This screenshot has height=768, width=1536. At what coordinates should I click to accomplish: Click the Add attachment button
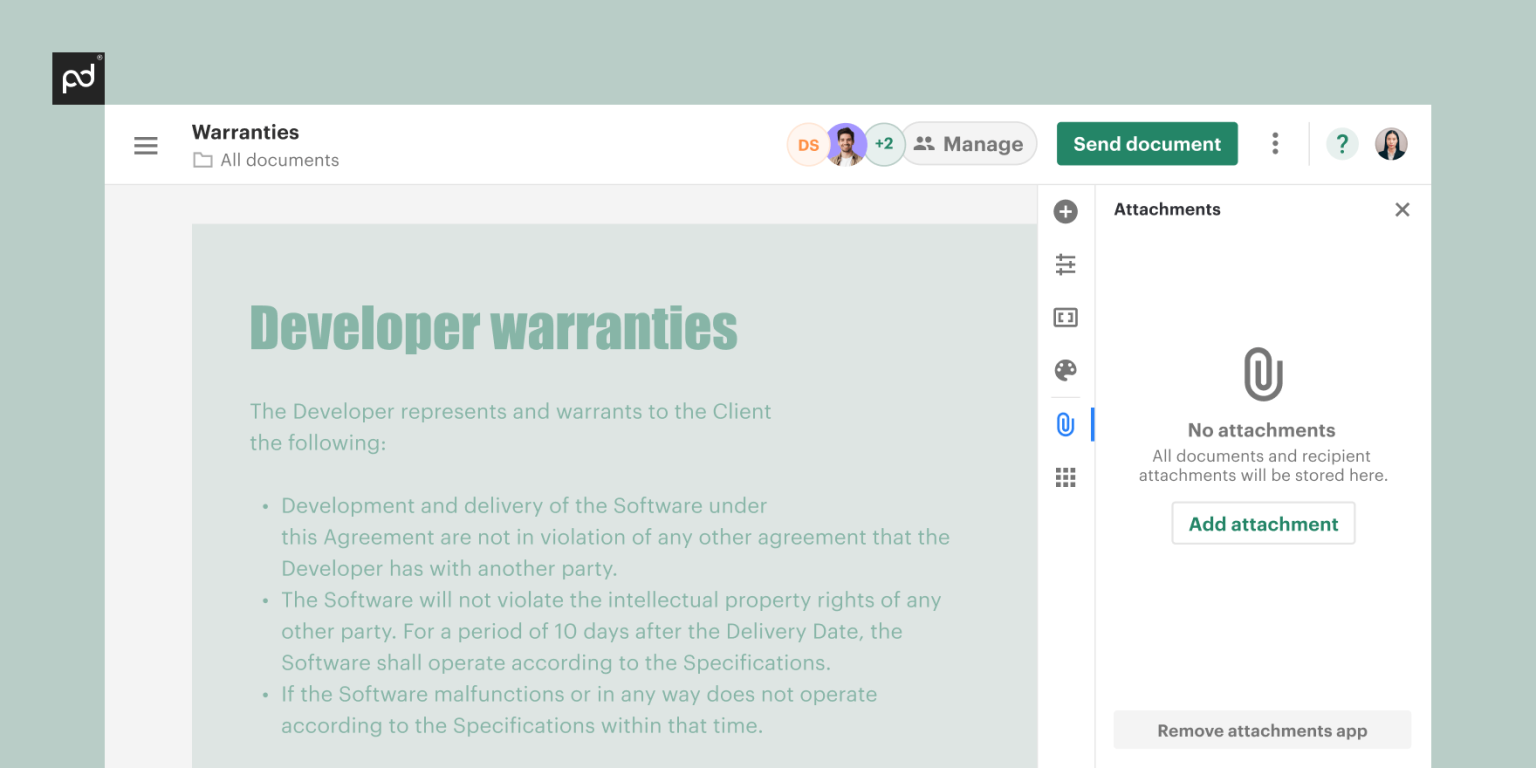(x=1262, y=523)
